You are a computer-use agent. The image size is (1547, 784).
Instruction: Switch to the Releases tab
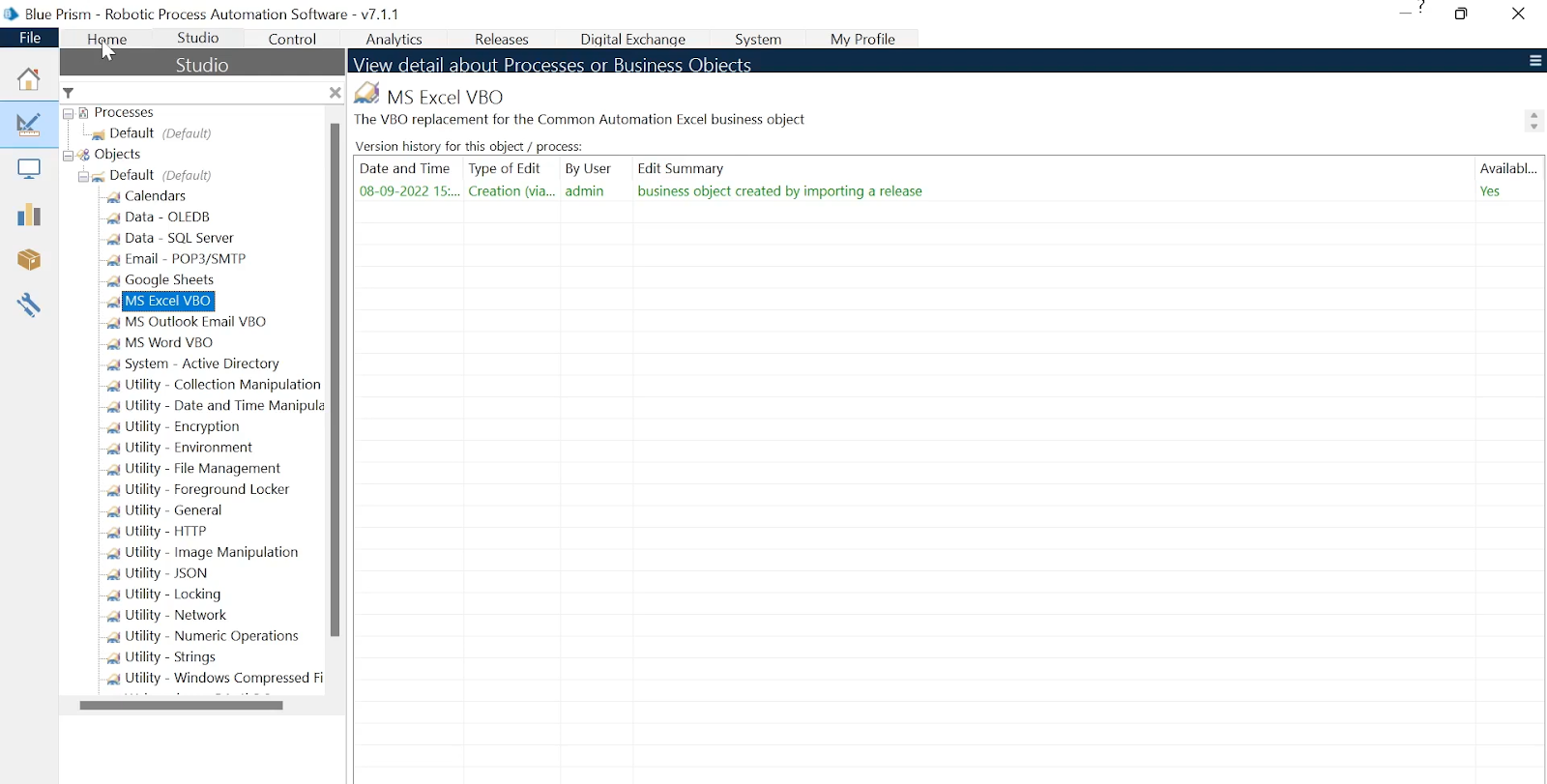click(x=502, y=39)
